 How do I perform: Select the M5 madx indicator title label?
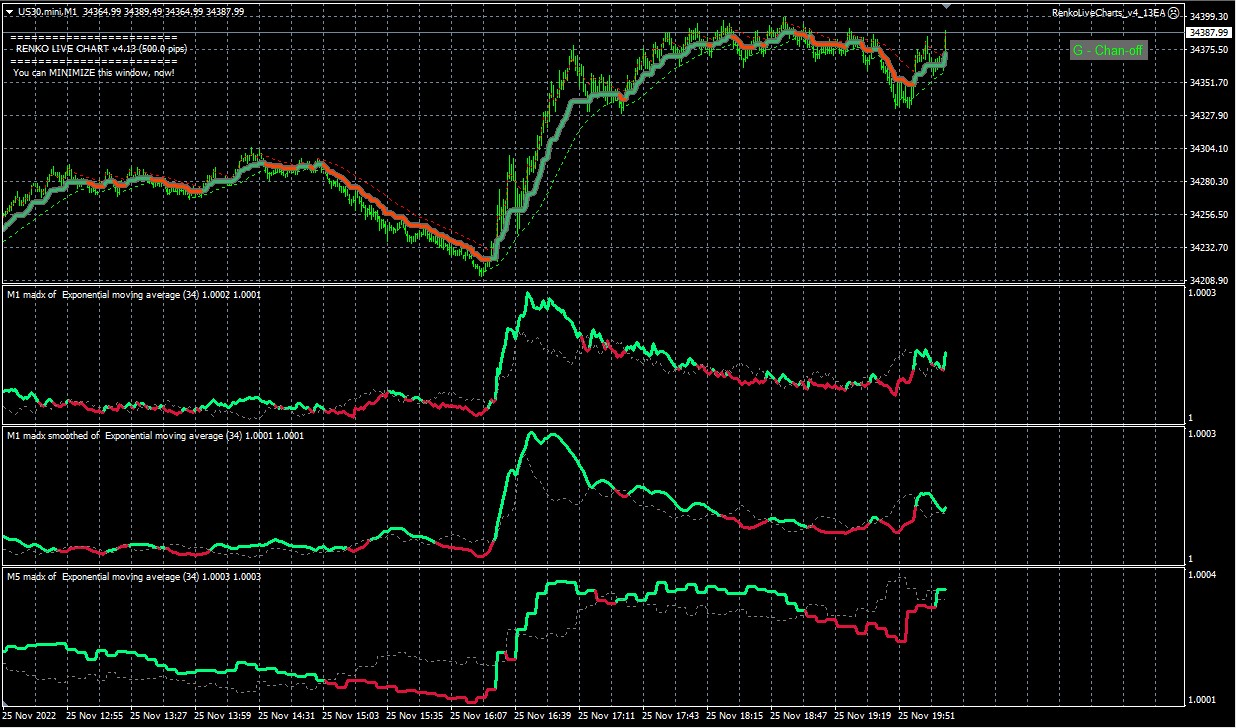[134, 577]
